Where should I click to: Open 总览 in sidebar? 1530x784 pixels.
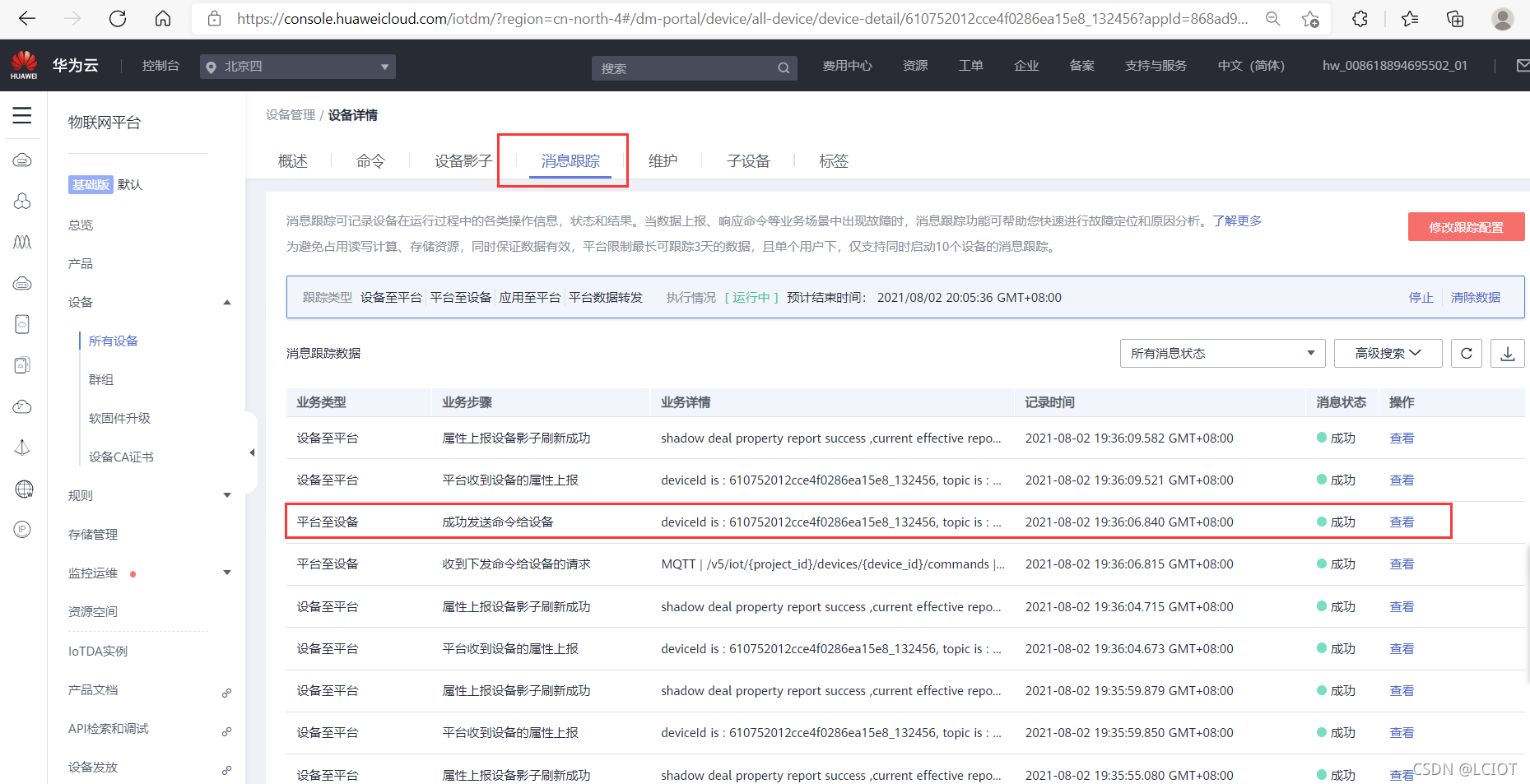pos(81,225)
